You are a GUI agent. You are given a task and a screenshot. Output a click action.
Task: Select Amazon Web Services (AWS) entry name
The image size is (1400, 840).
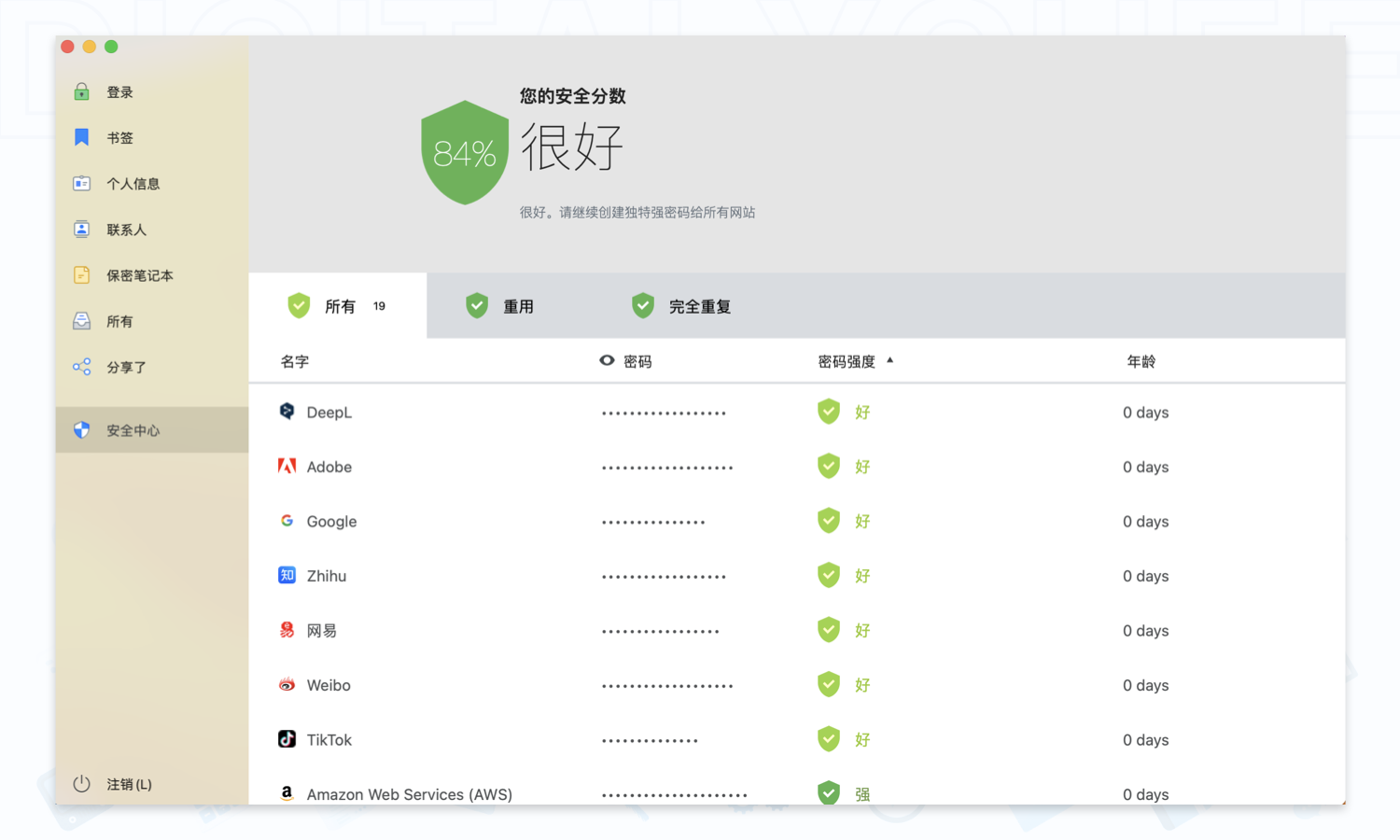pos(409,794)
